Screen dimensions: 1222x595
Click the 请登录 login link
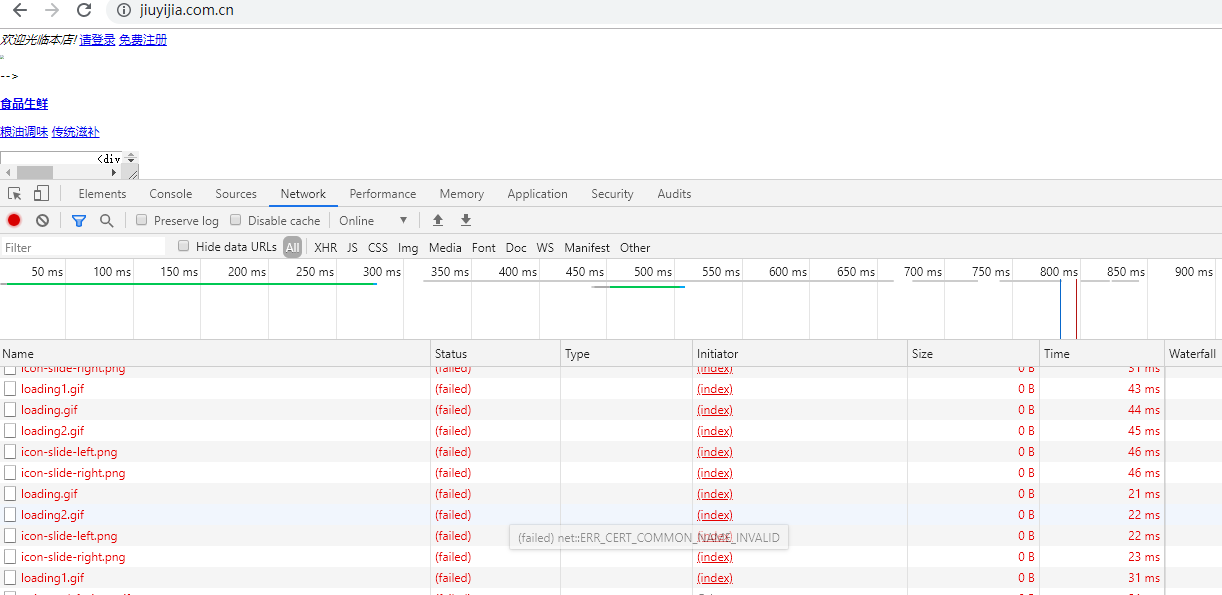tap(98, 40)
